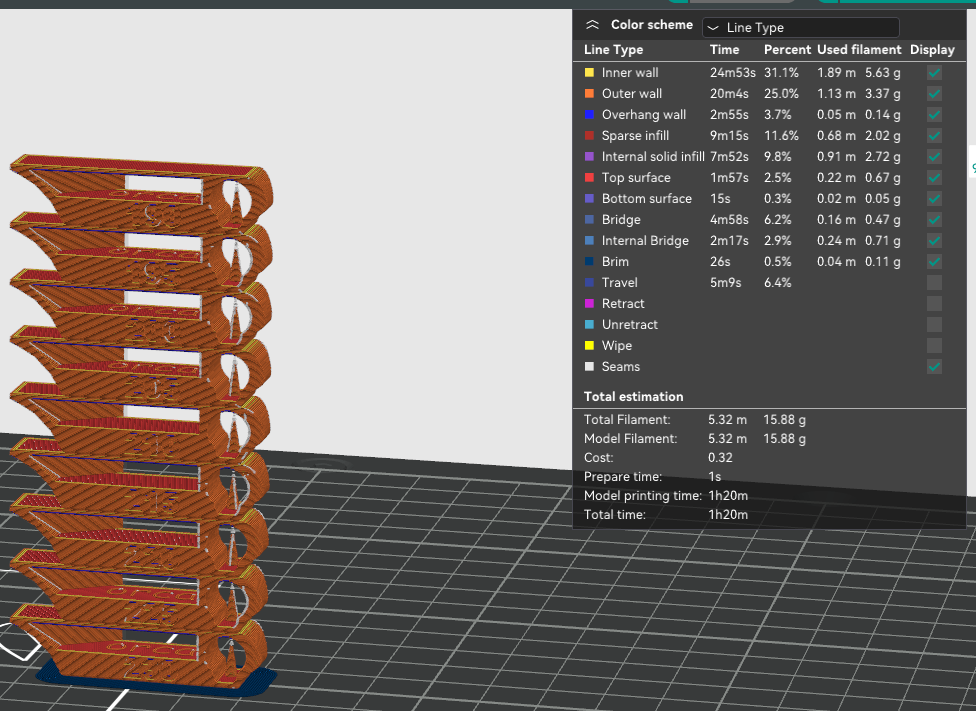Click the dark blue brim under the model
The height and width of the screenshot is (711, 976).
click(x=156, y=680)
